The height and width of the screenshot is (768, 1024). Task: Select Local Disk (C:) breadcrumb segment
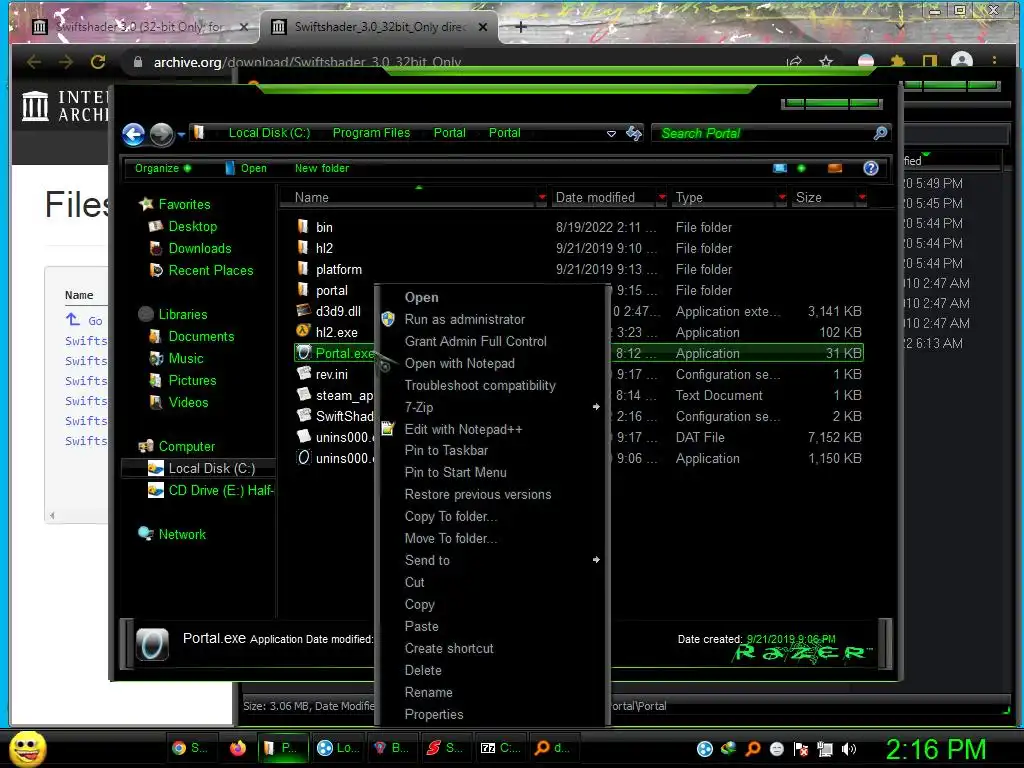tap(269, 133)
